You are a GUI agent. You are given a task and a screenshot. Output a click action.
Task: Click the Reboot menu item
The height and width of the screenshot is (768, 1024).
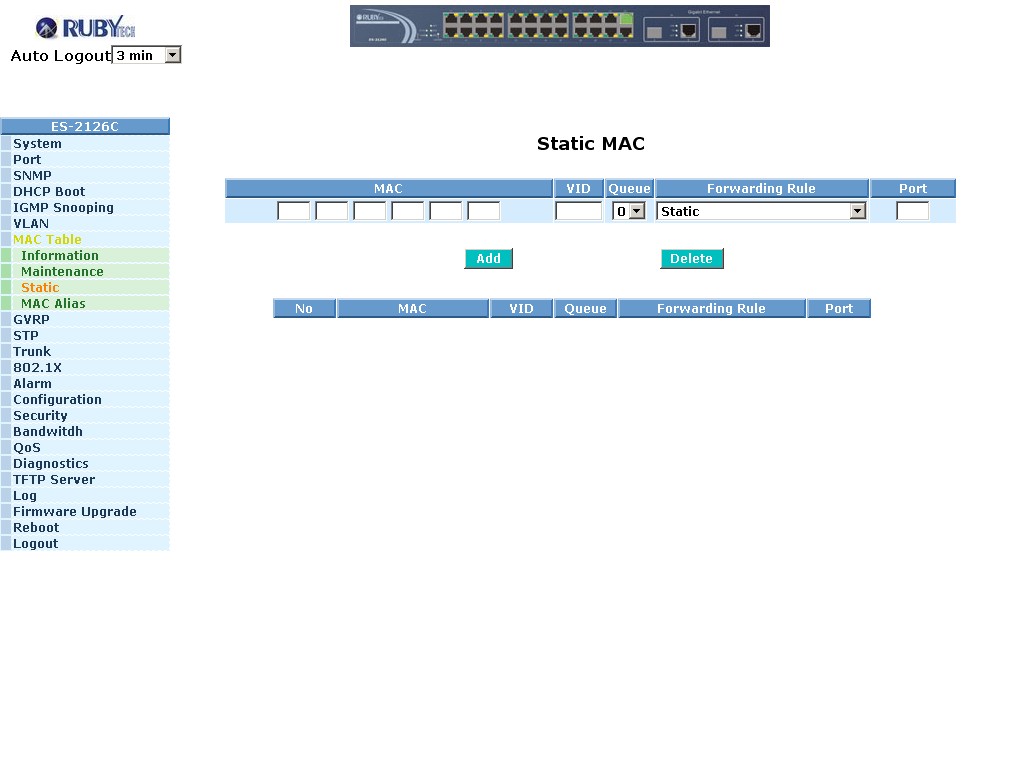tap(86, 528)
